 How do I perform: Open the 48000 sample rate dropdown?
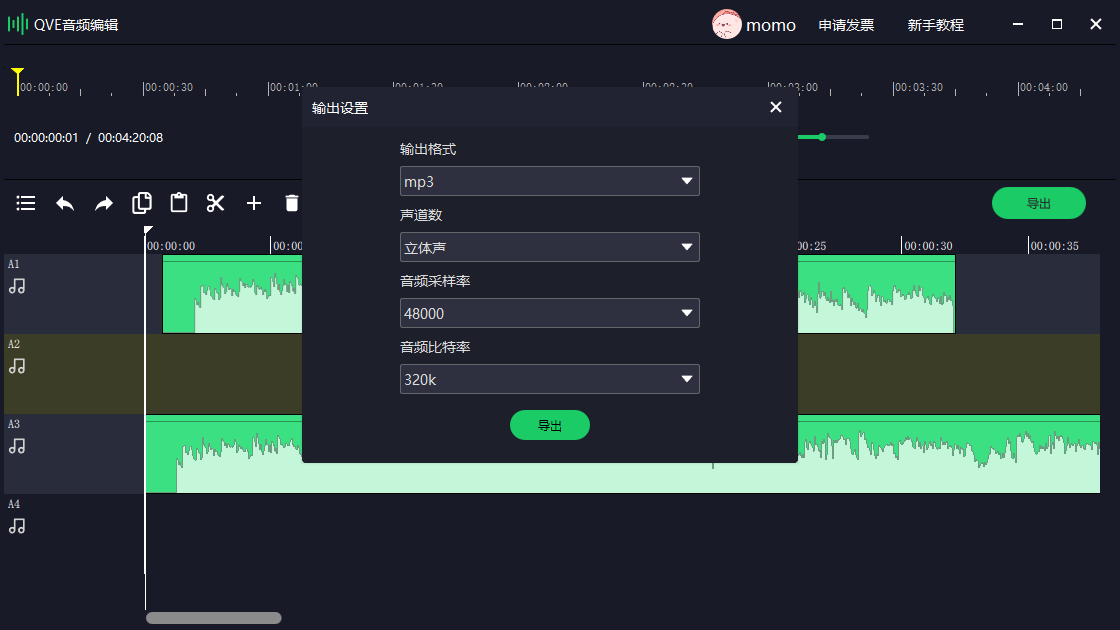(549, 313)
